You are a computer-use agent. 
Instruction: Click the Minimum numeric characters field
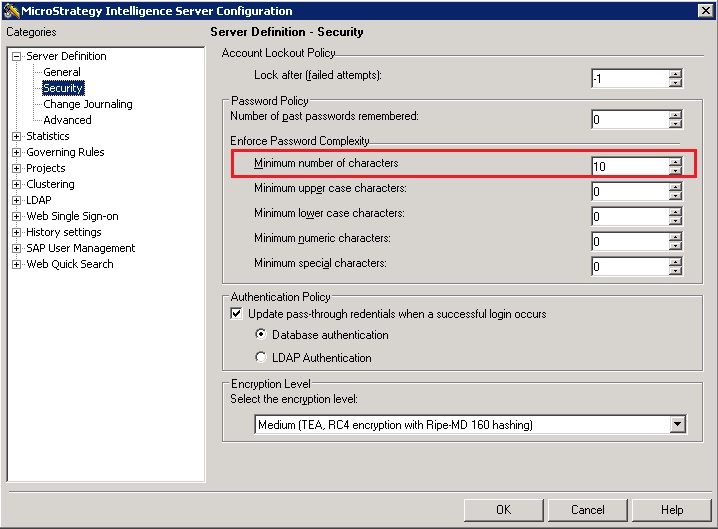pos(630,241)
